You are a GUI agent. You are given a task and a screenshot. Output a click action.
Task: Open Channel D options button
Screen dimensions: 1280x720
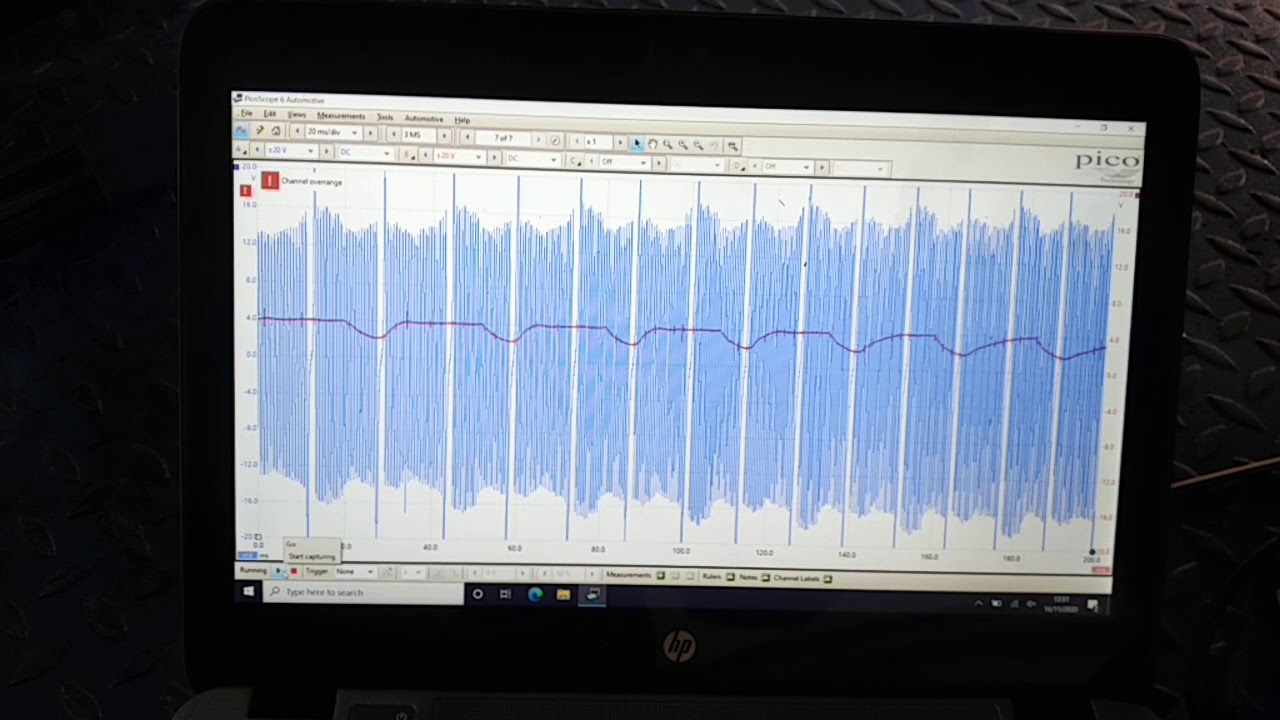(x=738, y=165)
